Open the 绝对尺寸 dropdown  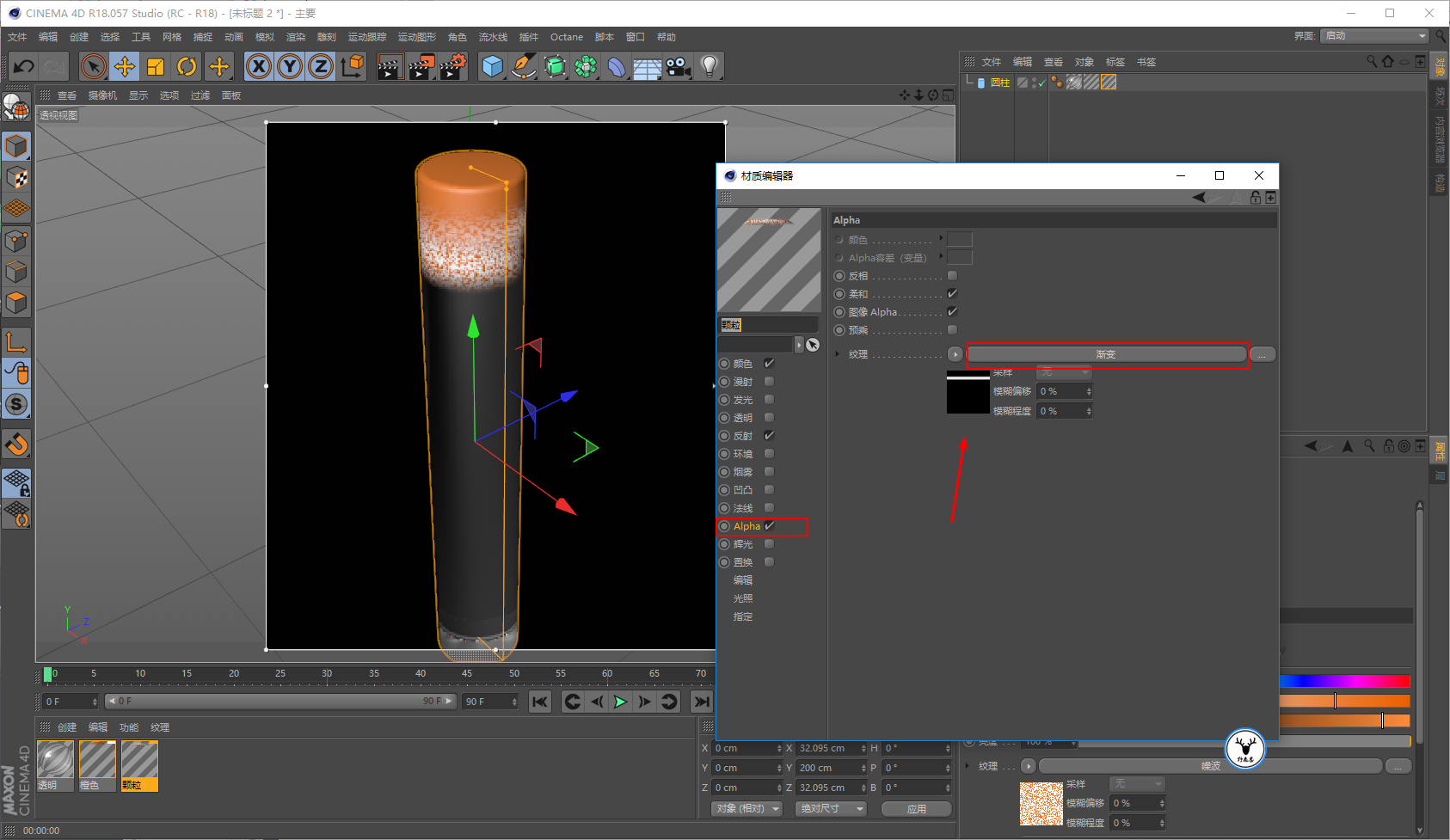832,809
